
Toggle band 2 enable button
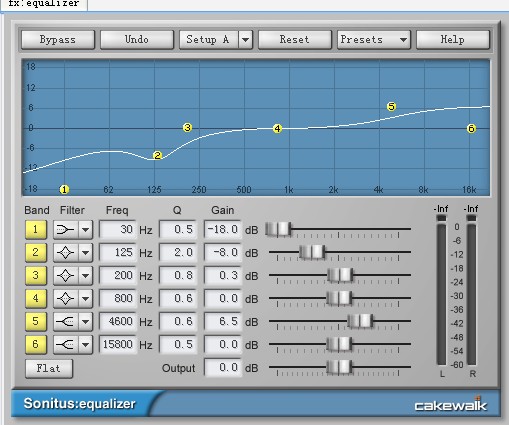[36, 252]
